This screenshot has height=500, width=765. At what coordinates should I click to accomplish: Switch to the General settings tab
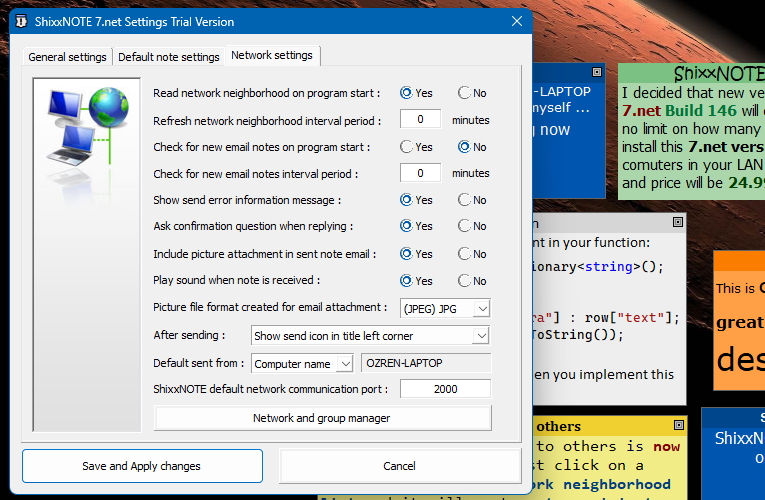[x=67, y=57]
